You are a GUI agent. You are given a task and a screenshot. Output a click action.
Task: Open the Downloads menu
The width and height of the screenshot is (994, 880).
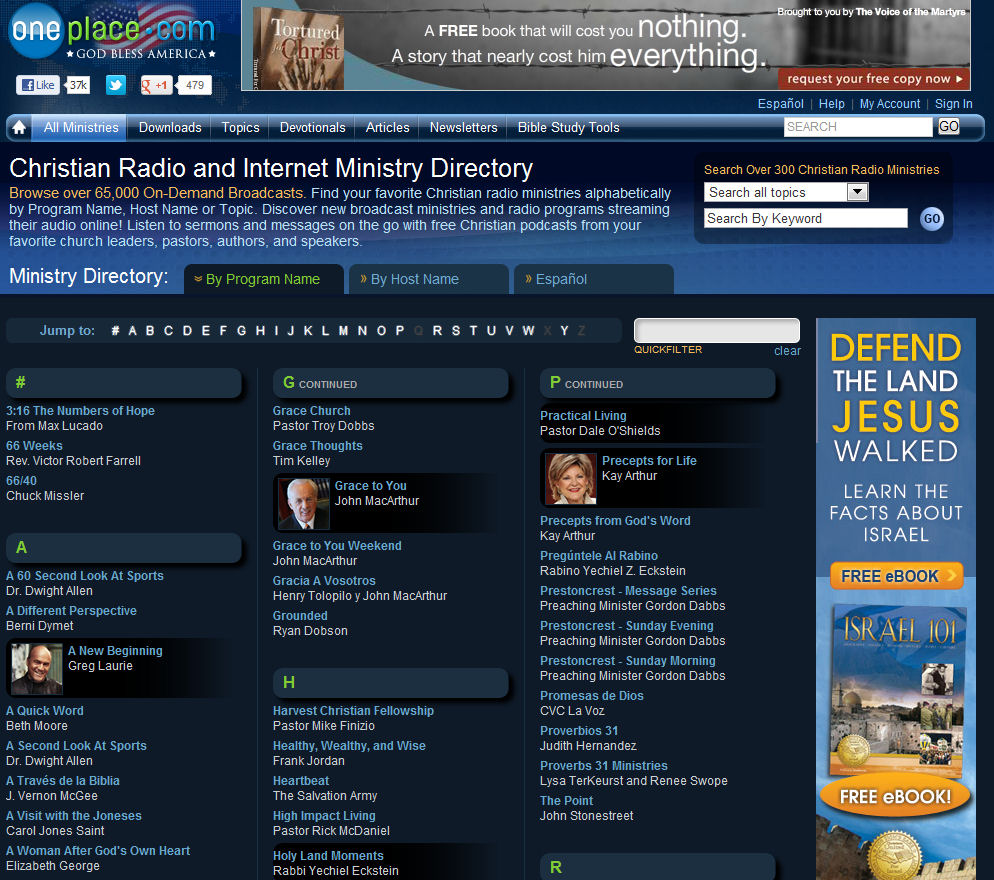click(x=169, y=128)
